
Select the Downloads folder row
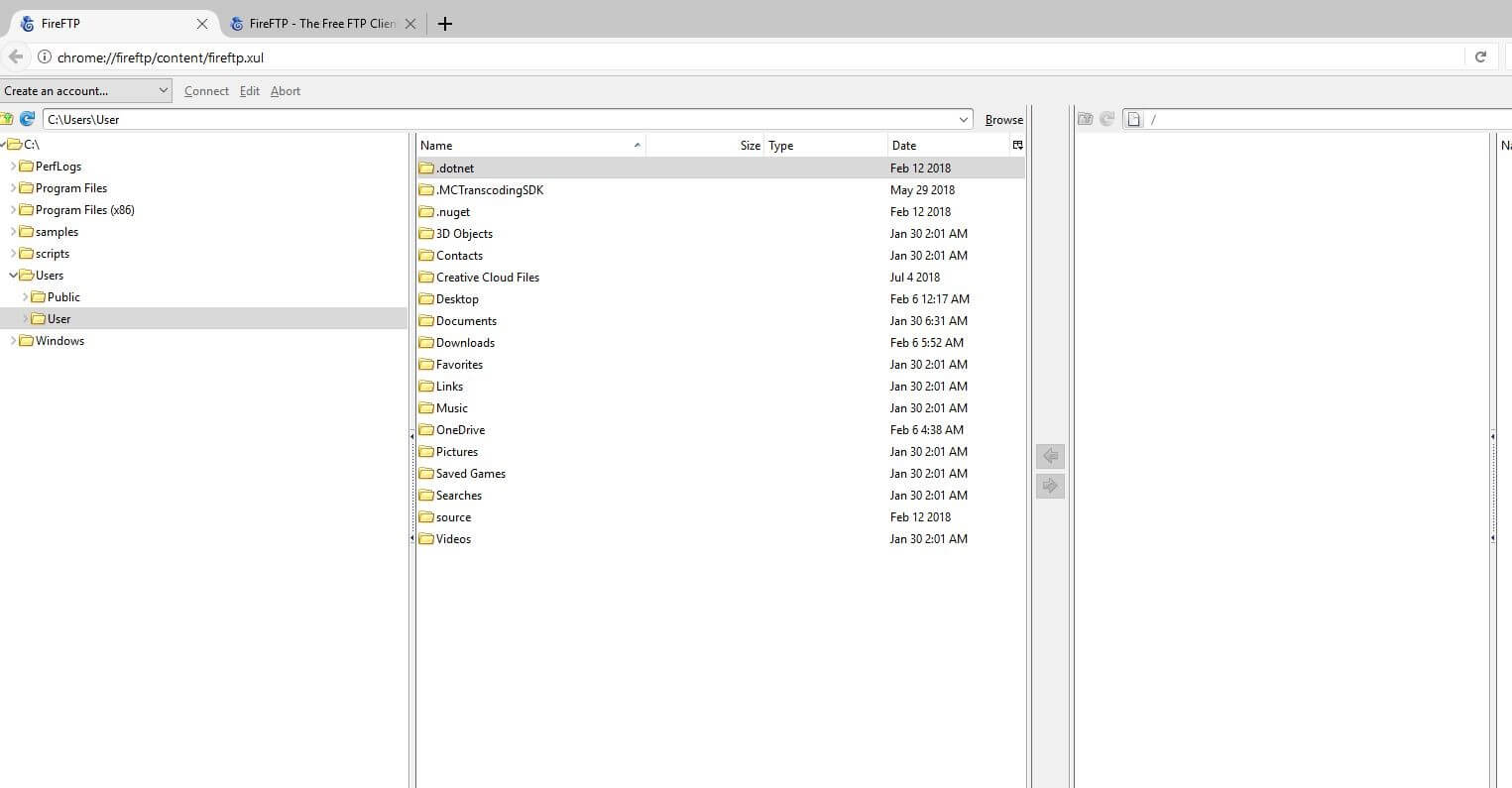click(721, 342)
